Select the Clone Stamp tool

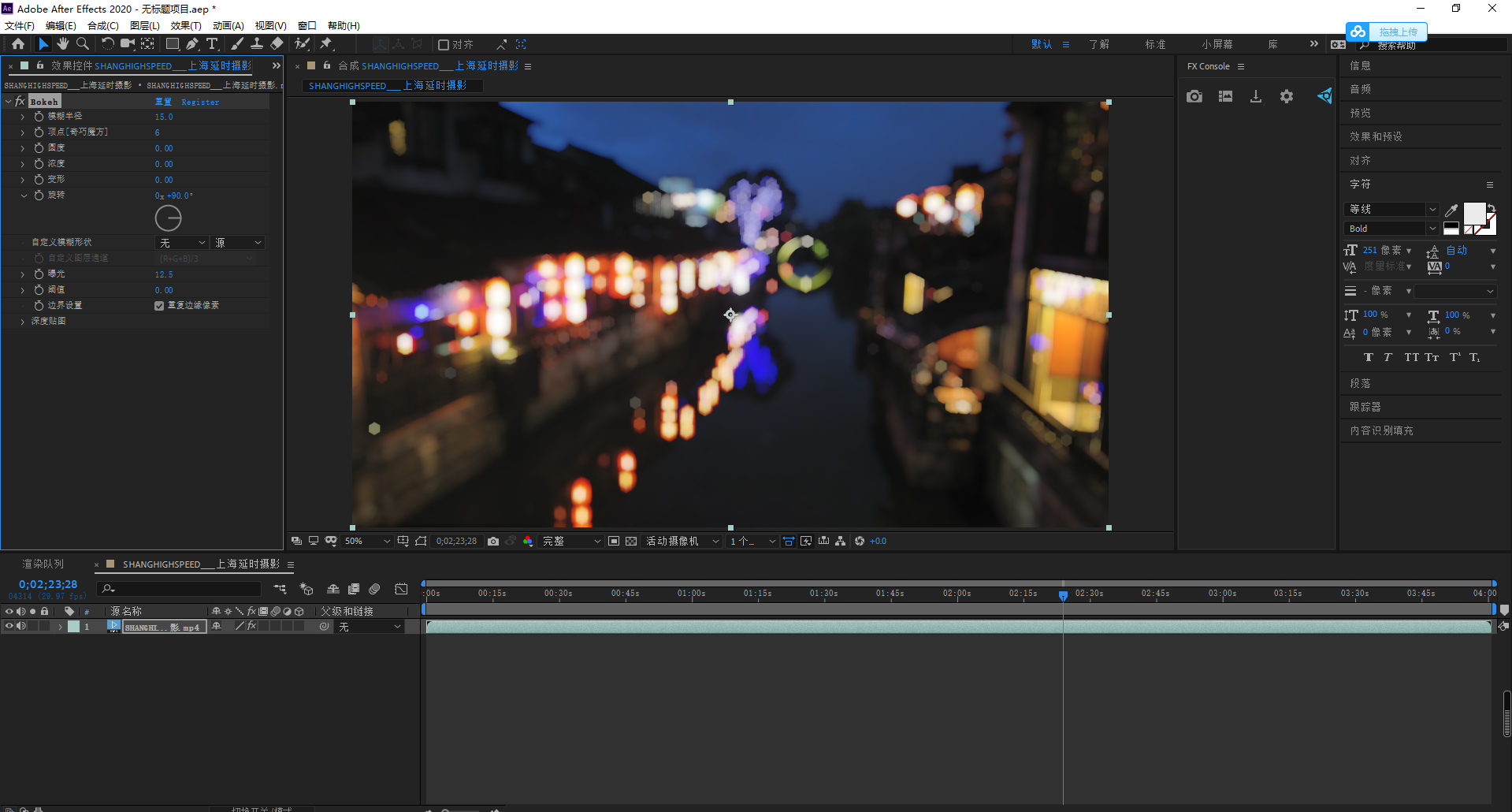click(257, 44)
